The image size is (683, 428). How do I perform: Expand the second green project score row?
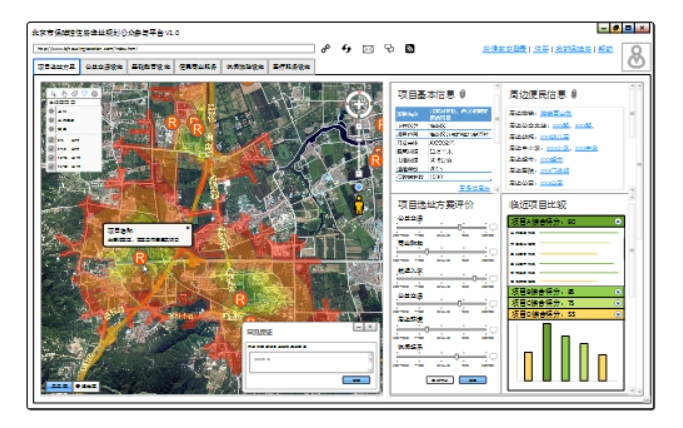coord(618,291)
